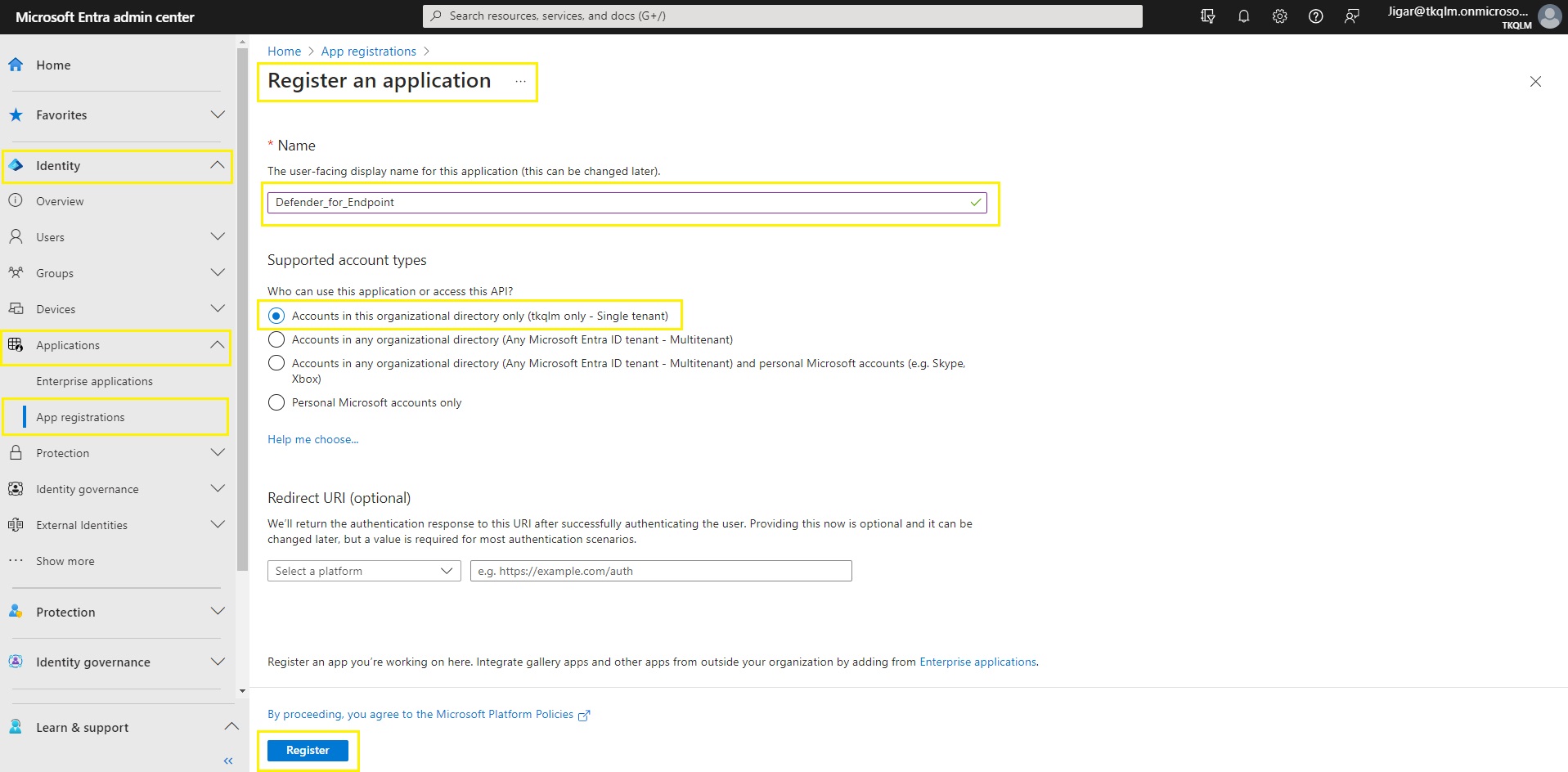Close the Register an application pane
Viewport: 1568px width, 772px height.
pyautogui.click(x=1535, y=81)
